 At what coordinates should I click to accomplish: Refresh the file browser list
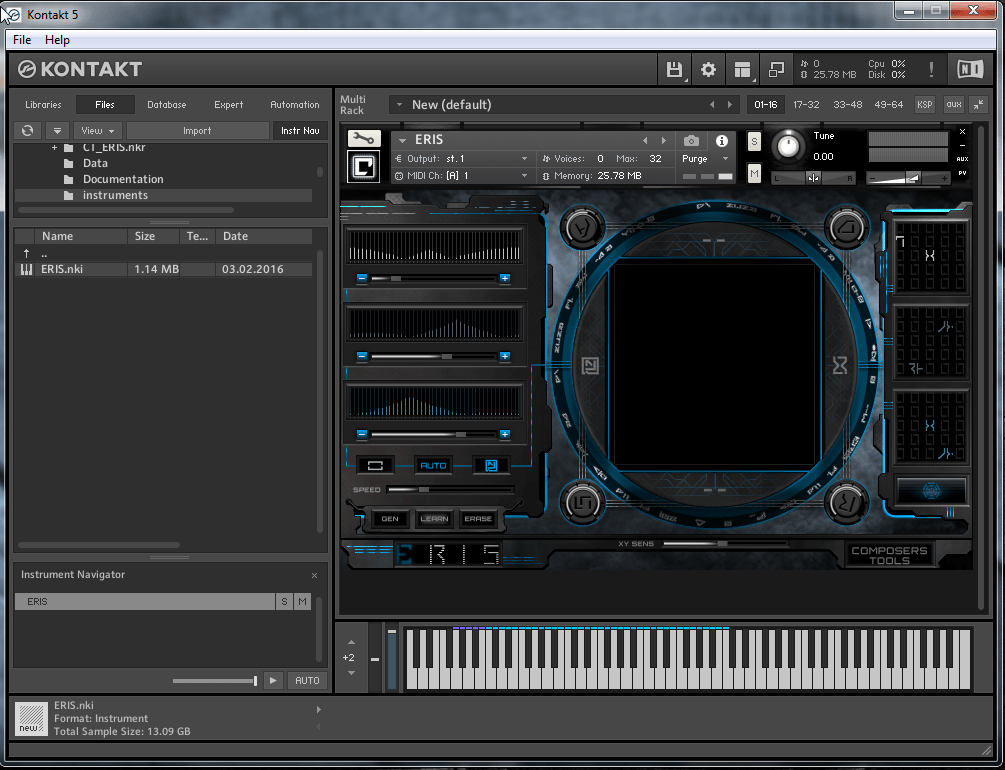pos(28,131)
